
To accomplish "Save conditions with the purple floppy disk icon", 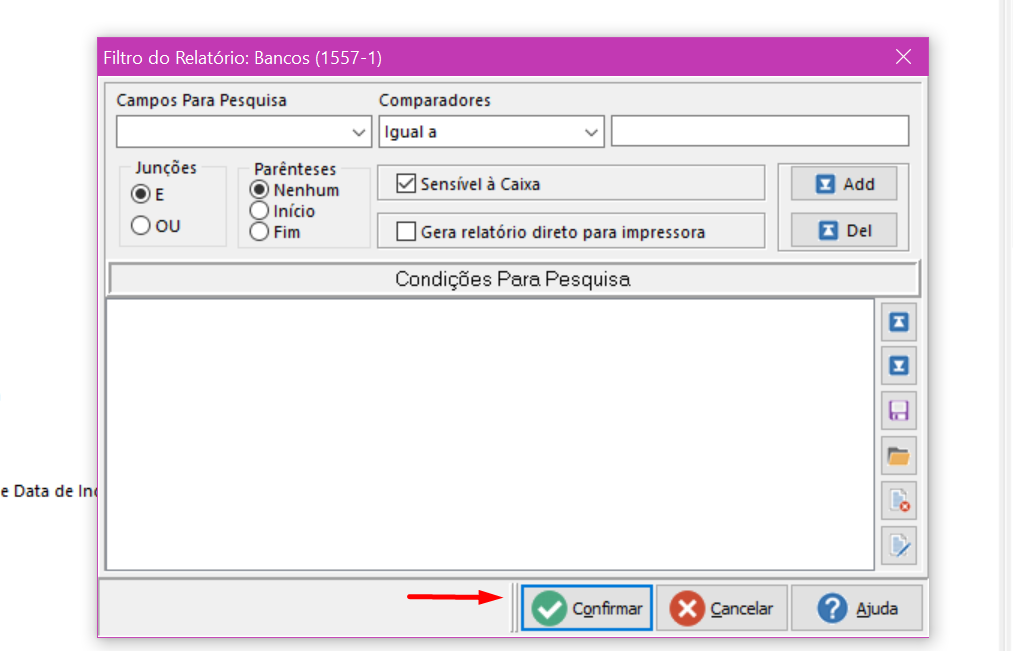I will pyautogui.click(x=899, y=411).
